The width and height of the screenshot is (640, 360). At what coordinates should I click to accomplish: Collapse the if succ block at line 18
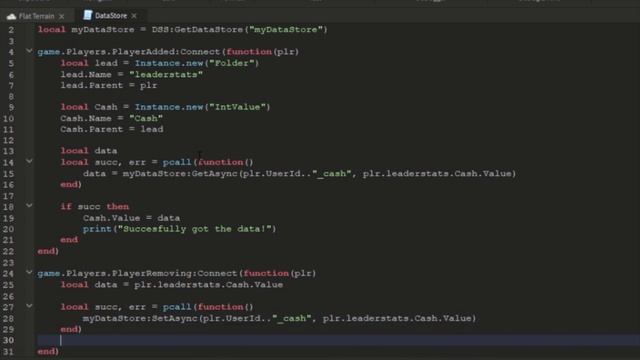29,205
